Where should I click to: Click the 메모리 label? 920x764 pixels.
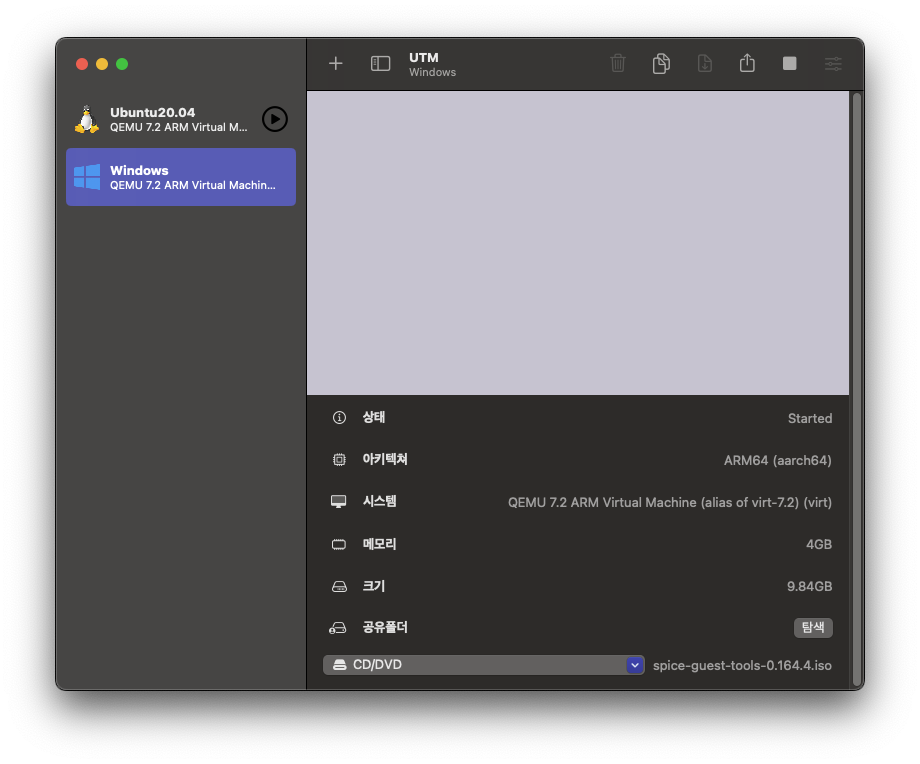380,545
